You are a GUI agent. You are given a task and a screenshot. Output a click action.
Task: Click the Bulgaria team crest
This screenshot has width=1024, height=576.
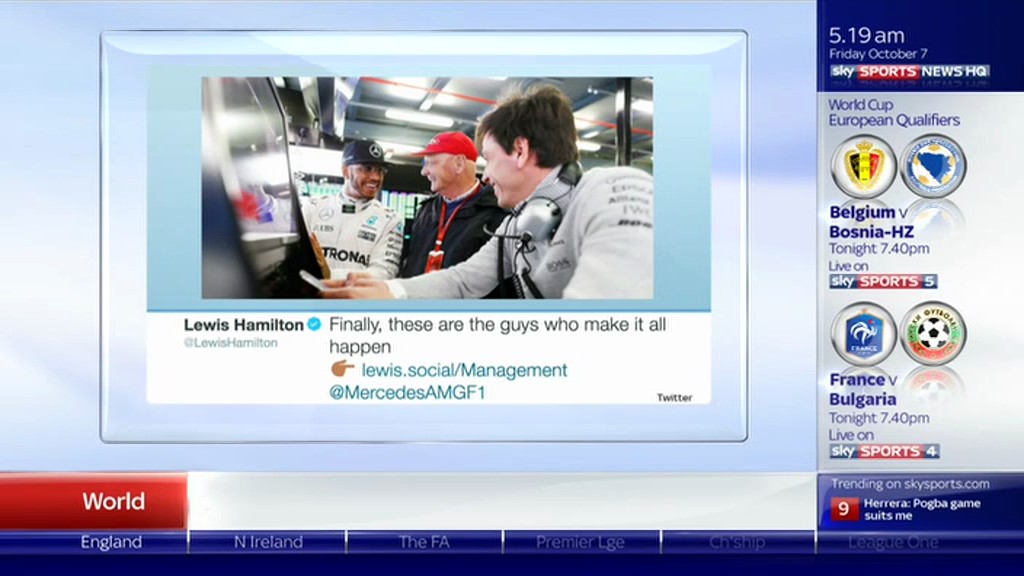[x=933, y=334]
